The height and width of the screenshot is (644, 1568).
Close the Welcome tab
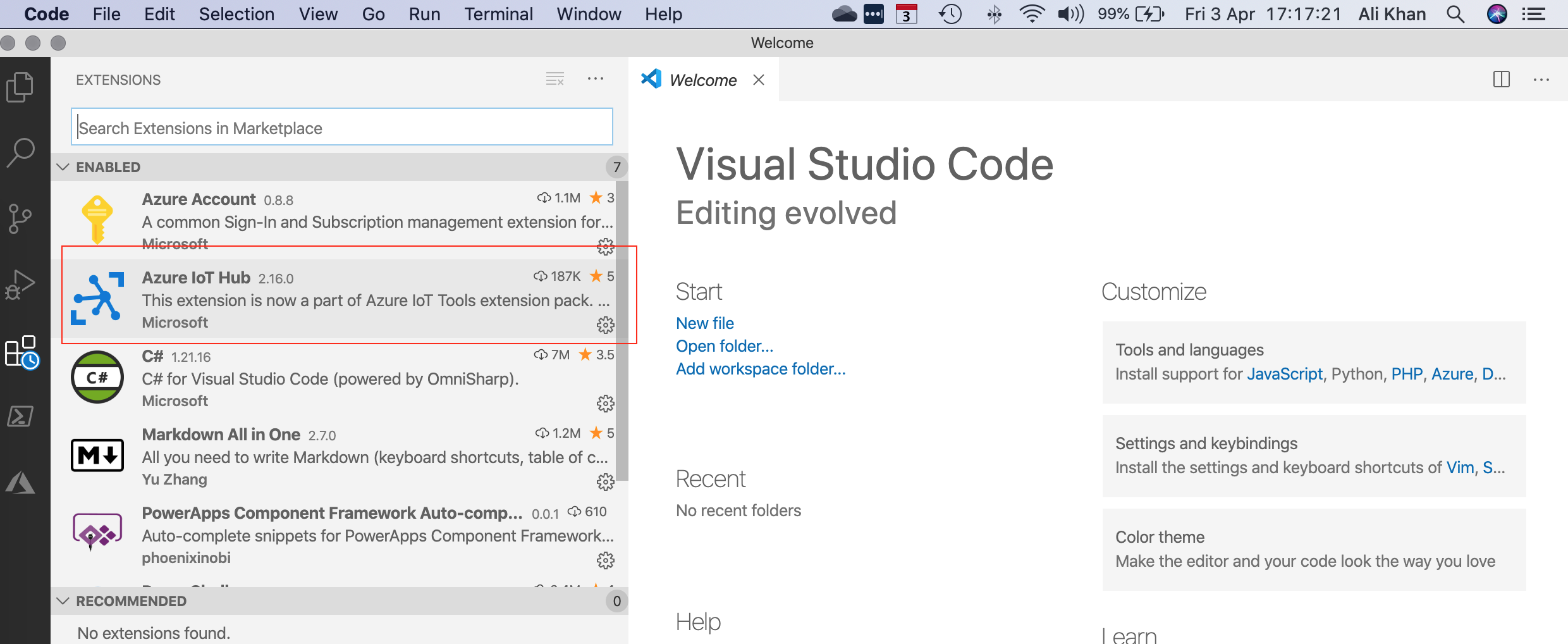[759, 80]
